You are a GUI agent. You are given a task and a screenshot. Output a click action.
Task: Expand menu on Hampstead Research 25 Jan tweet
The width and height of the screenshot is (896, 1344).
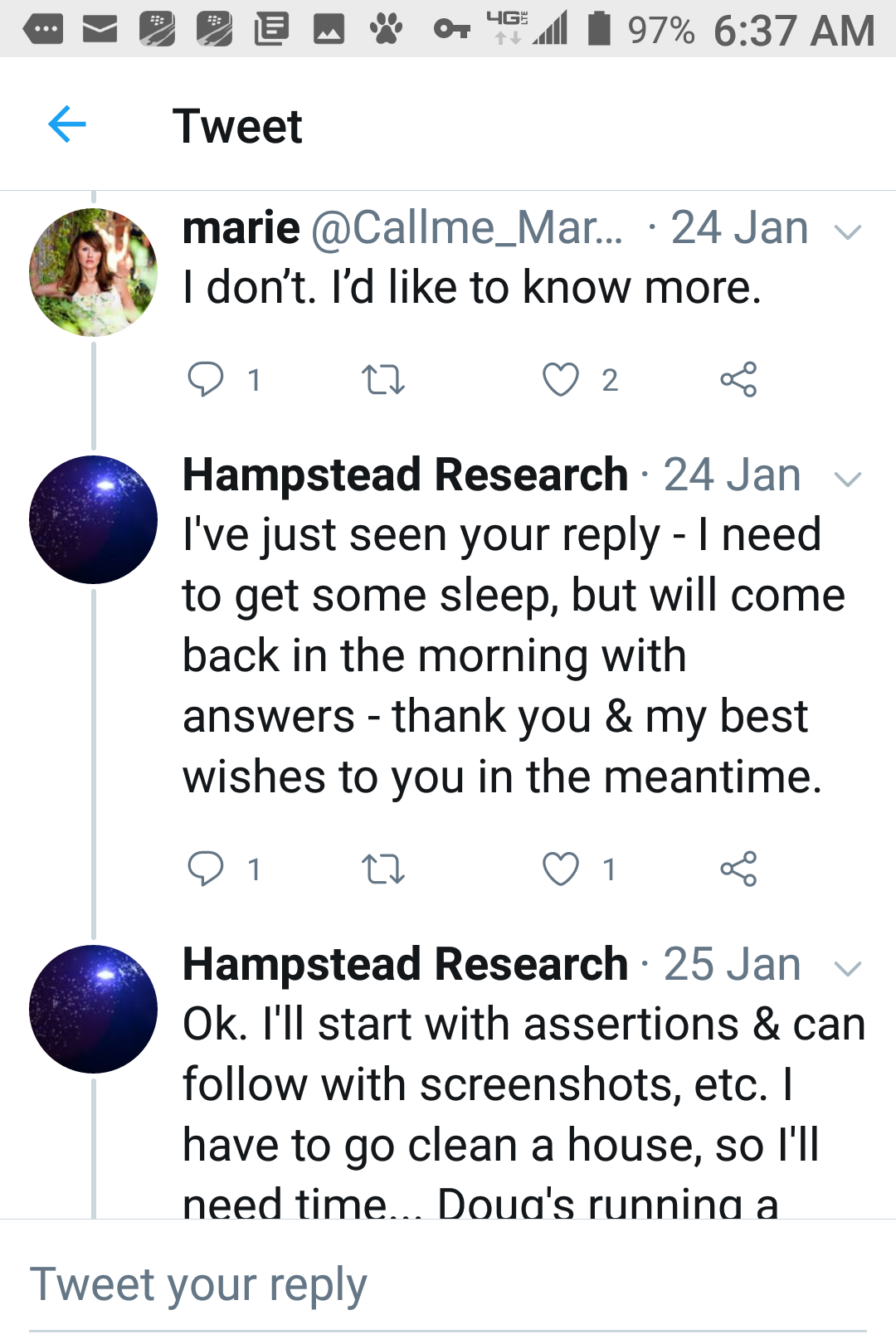(847, 968)
